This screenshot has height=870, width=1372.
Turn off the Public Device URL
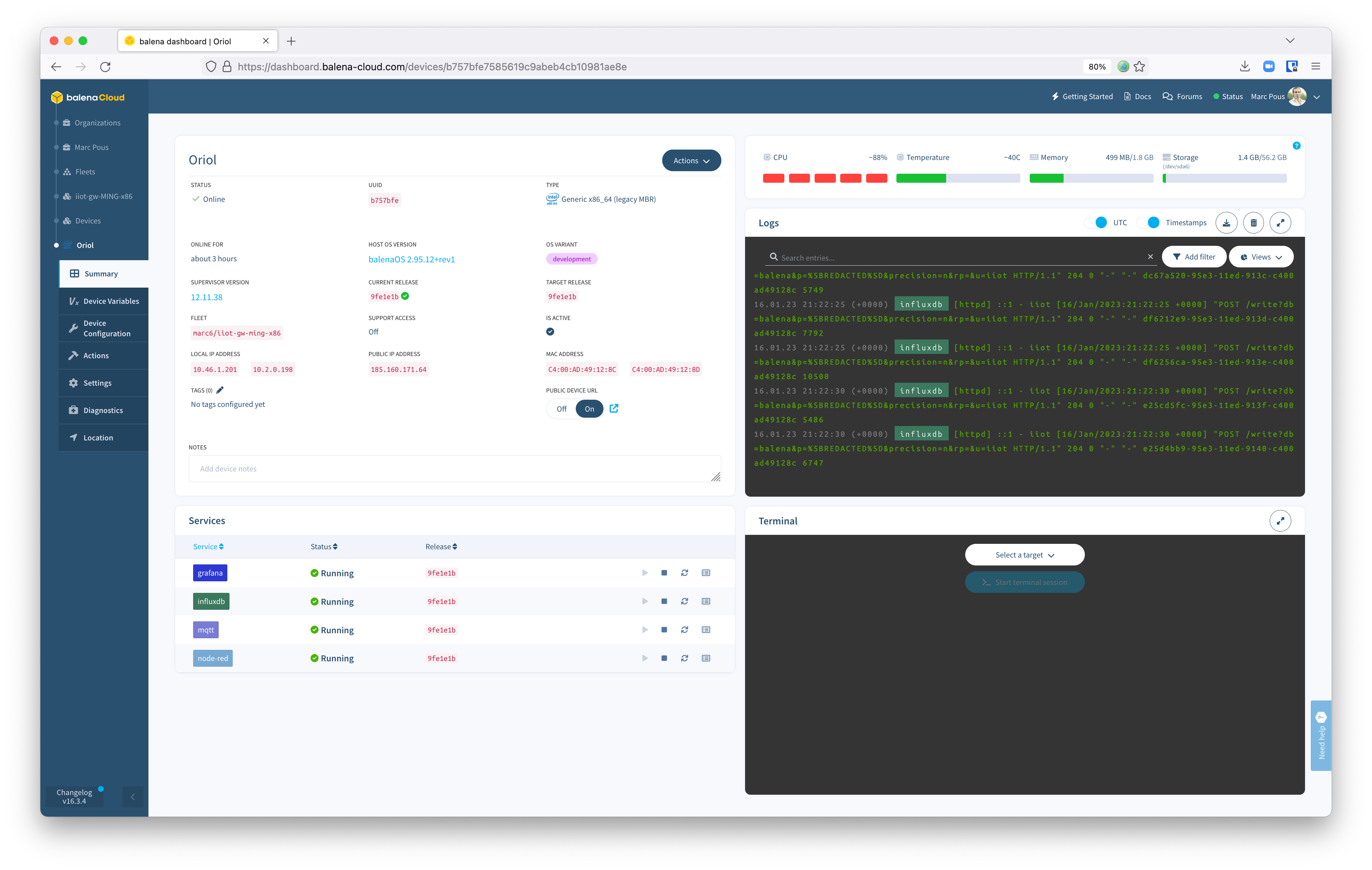pyautogui.click(x=561, y=408)
